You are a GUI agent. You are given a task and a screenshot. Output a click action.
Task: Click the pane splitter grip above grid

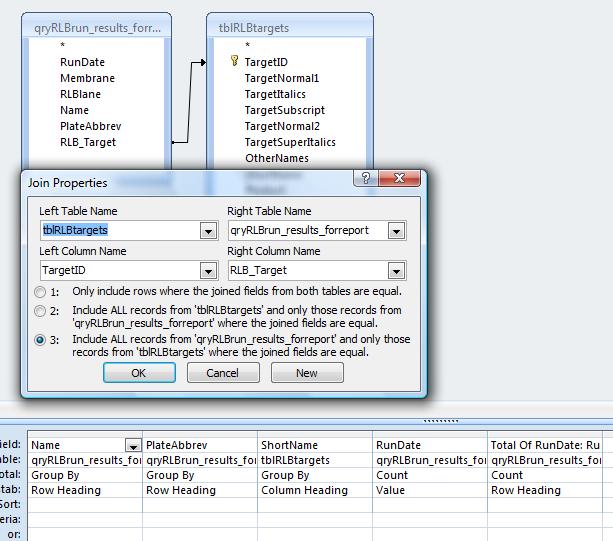441,421
